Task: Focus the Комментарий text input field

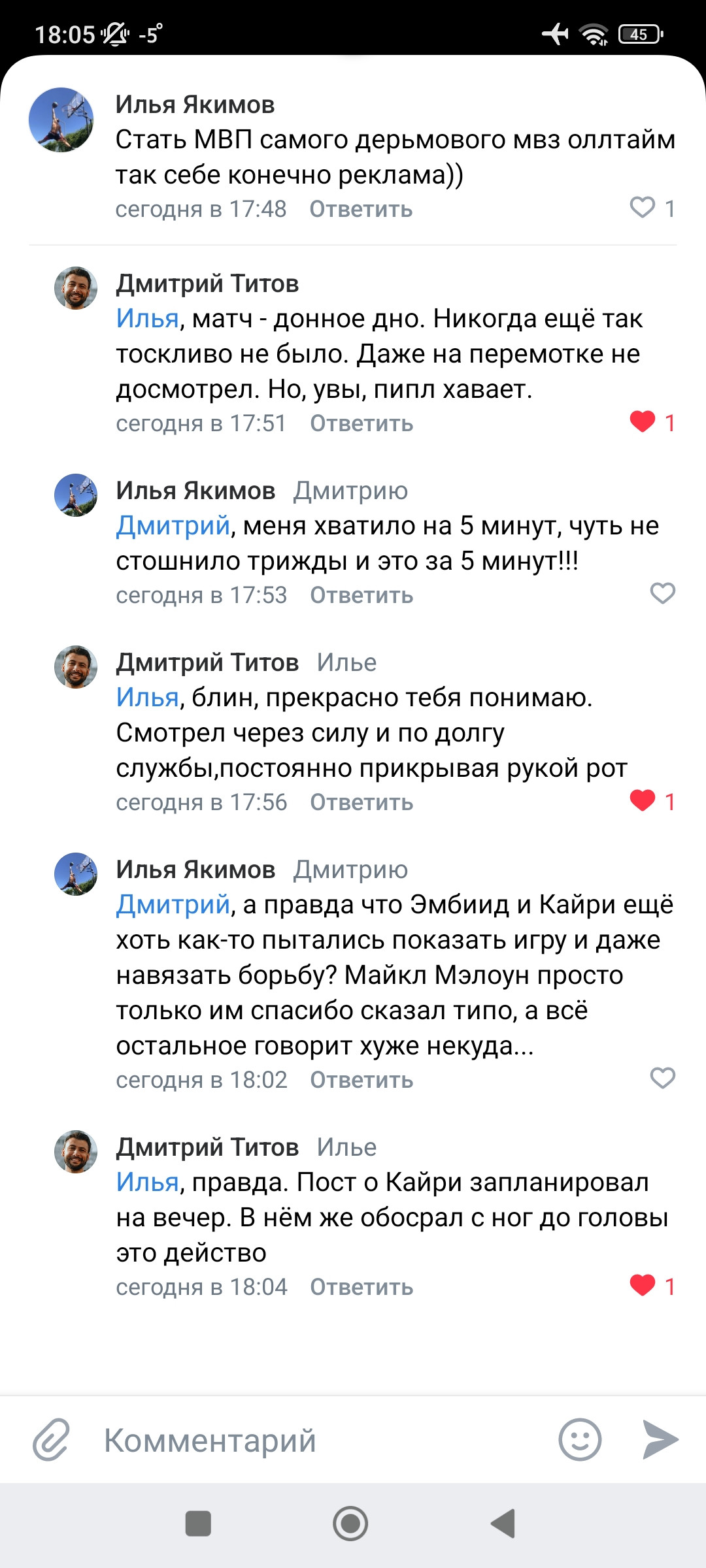Action: click(x=314, y=1440)
